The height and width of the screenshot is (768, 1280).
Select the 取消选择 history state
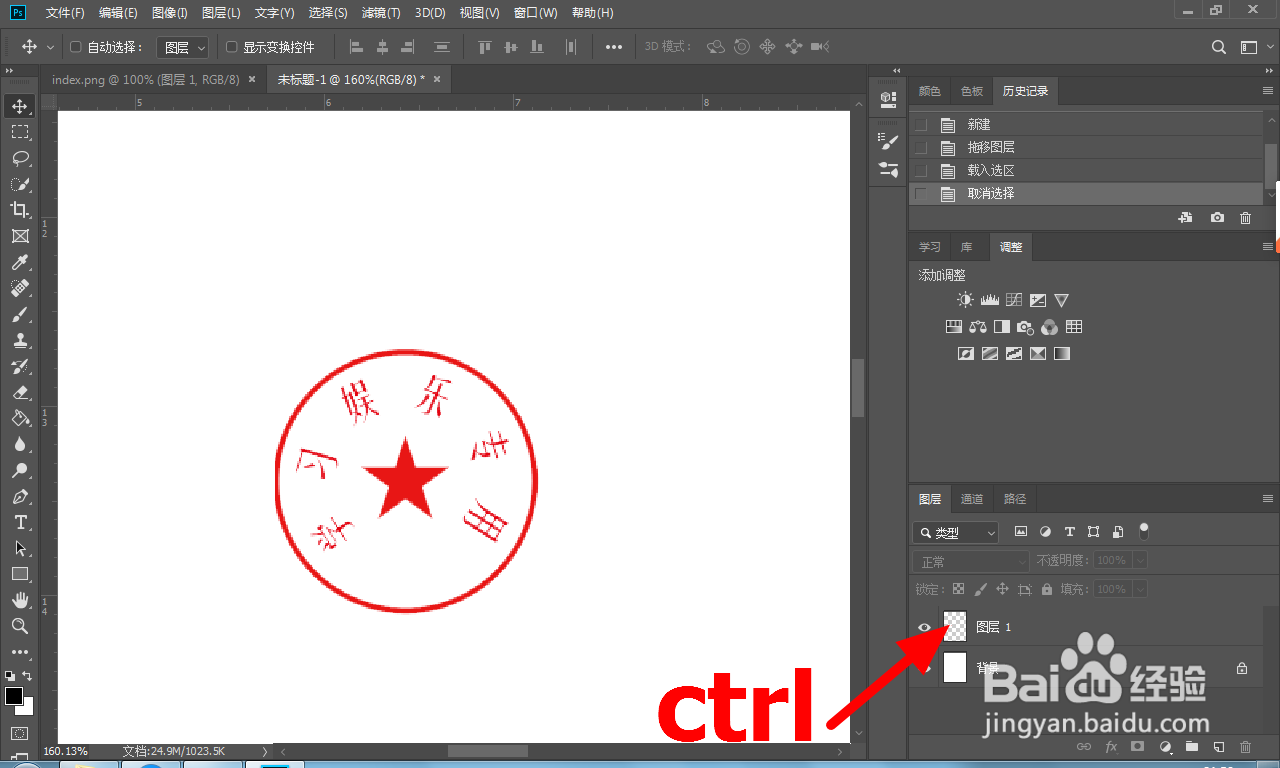pos(1086,194)
